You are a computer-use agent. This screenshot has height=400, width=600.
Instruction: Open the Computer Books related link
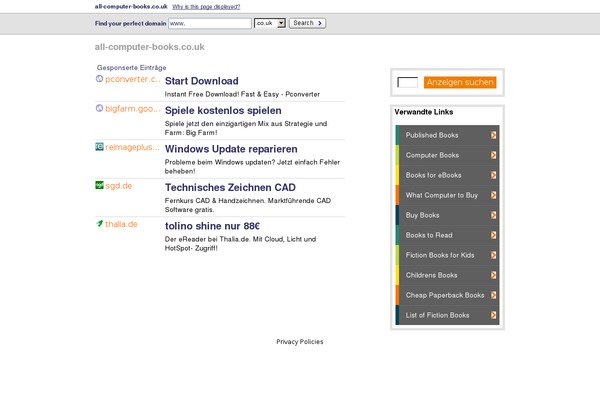click(432, 155)
